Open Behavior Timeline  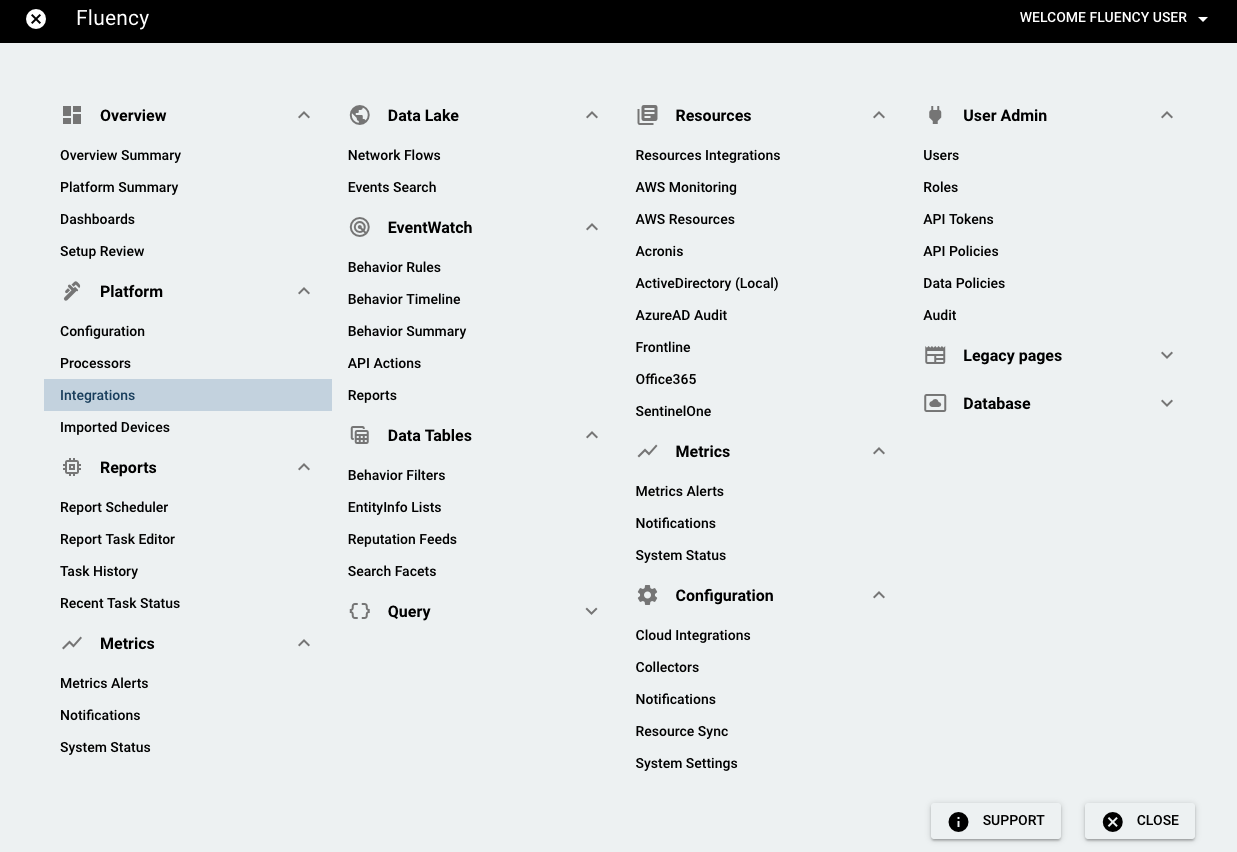[x=404, y=299]
